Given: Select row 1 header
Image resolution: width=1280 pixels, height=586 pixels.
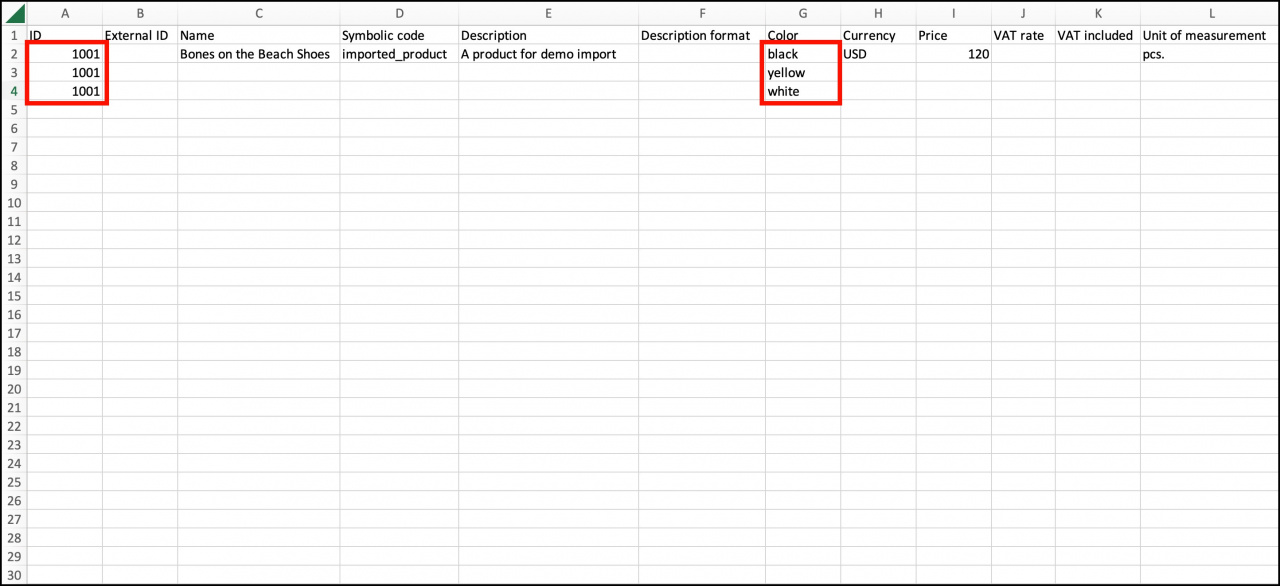Looking at the screenshot, I should pyautogui.click(x=14, y=35).
